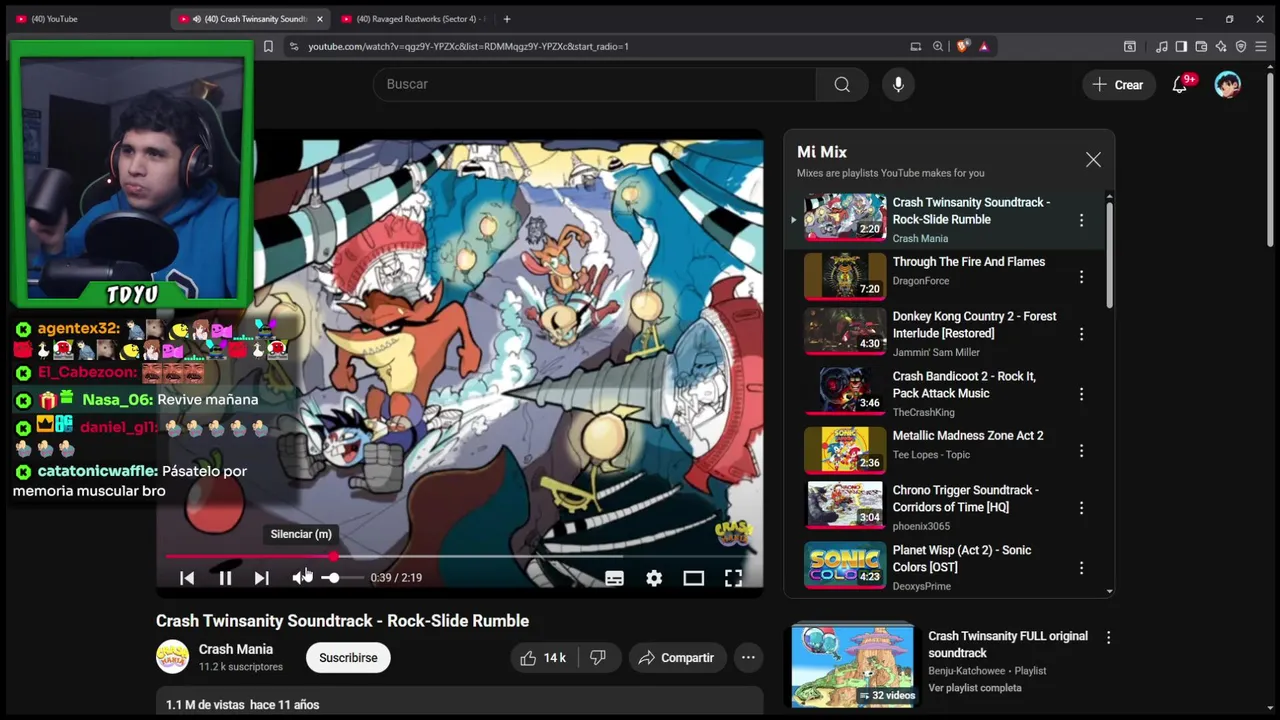Screen dimensions: 1280x720
Task: Open the account avatar menu
Action: coord(1227,85)
